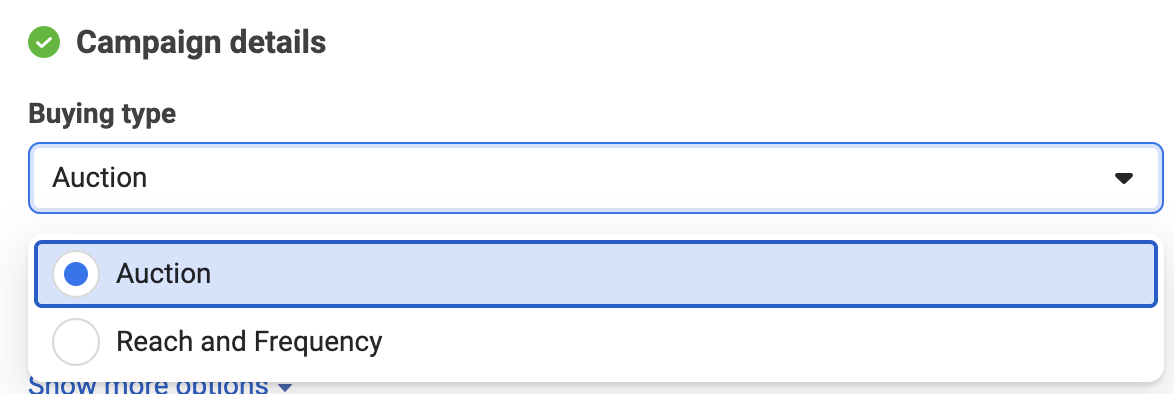1174x394 pixels.
Task: Select the Reach and Frequency radio button
Action: (x=76, y=342)
